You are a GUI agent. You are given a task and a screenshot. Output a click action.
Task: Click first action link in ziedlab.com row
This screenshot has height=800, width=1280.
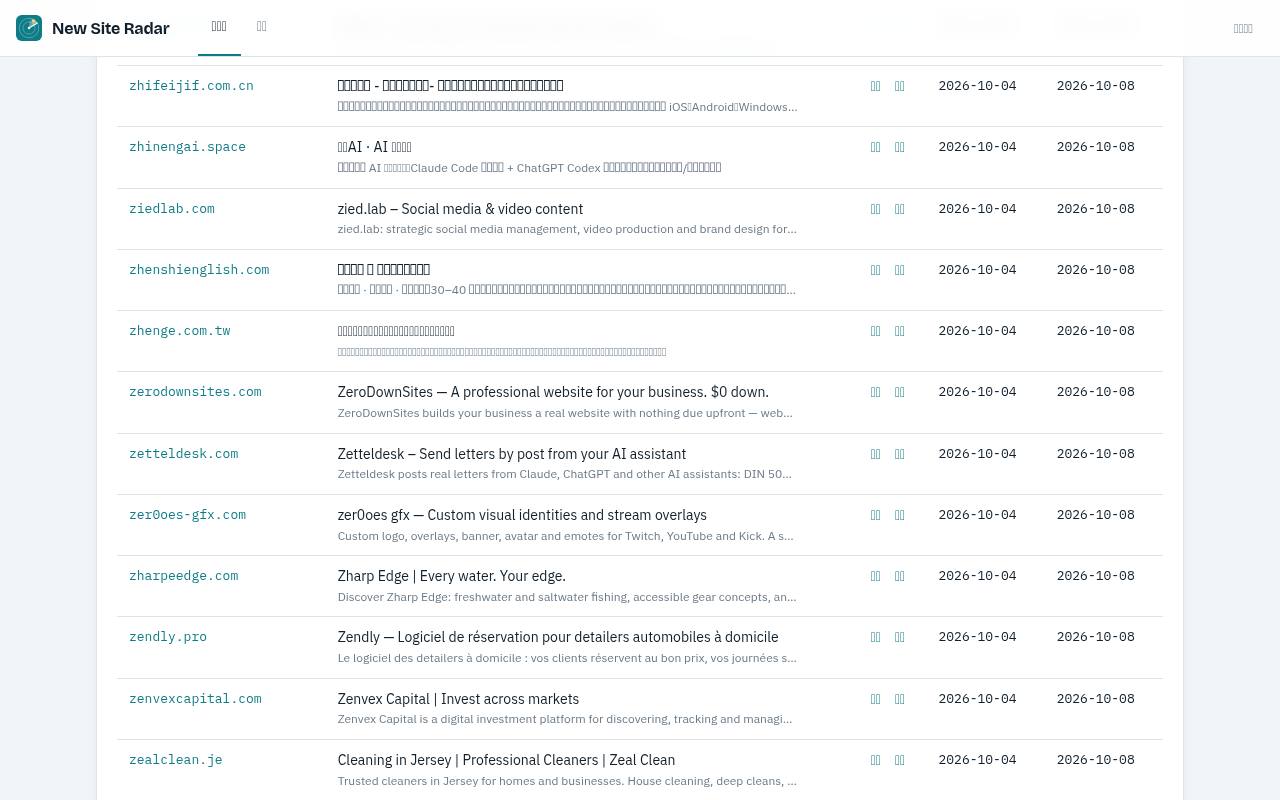point(876,209)
